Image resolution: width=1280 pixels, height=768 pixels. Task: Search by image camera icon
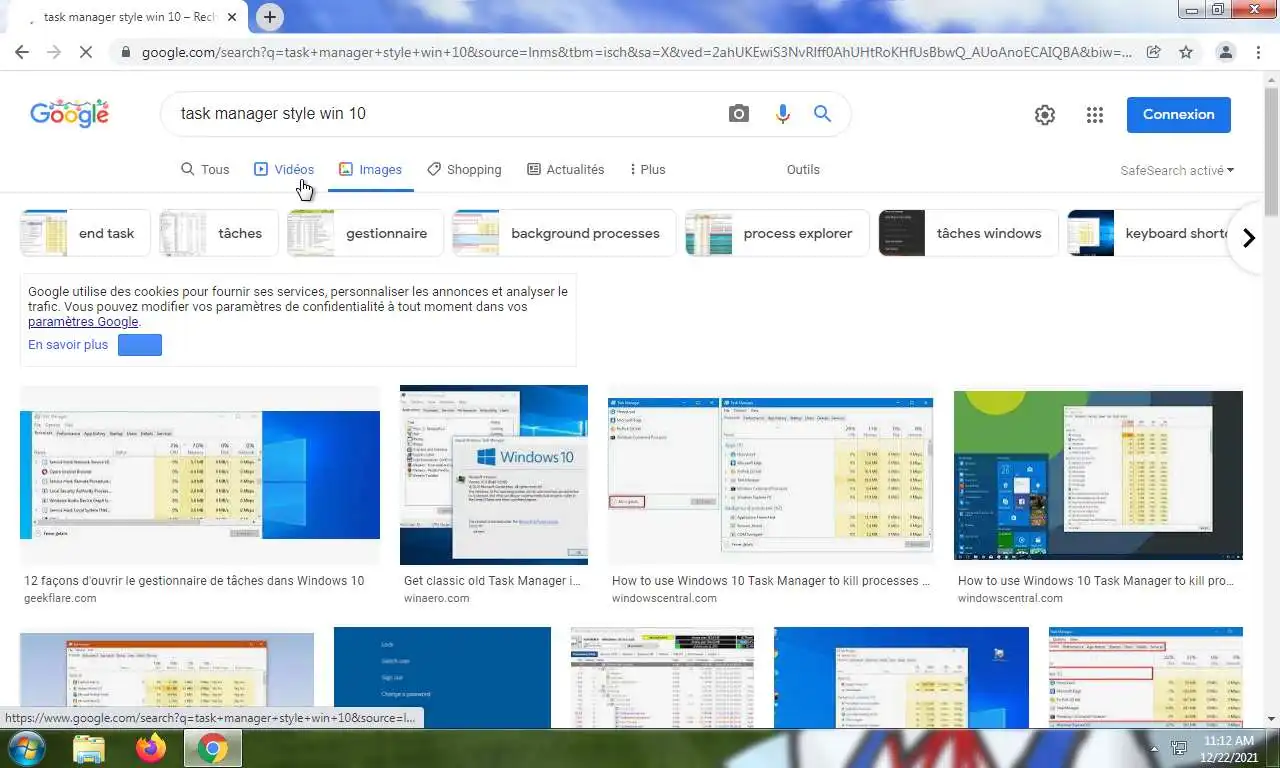738,114
